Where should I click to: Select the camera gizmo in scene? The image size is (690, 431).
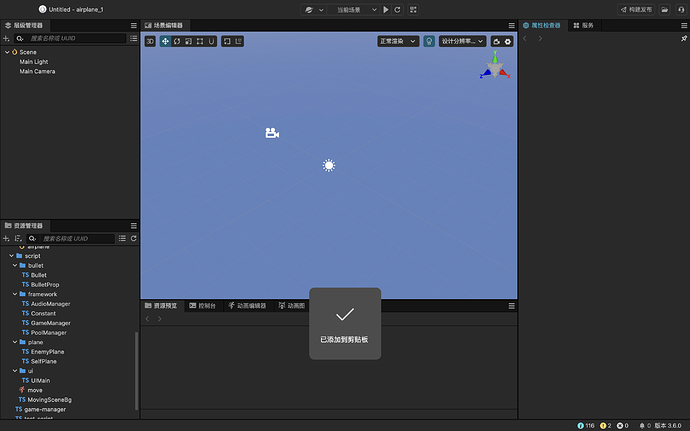272,133
